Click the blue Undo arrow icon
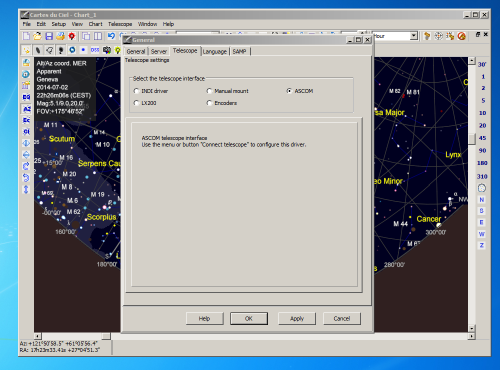This screenshot has width=500, height=370. pos(111,36)
